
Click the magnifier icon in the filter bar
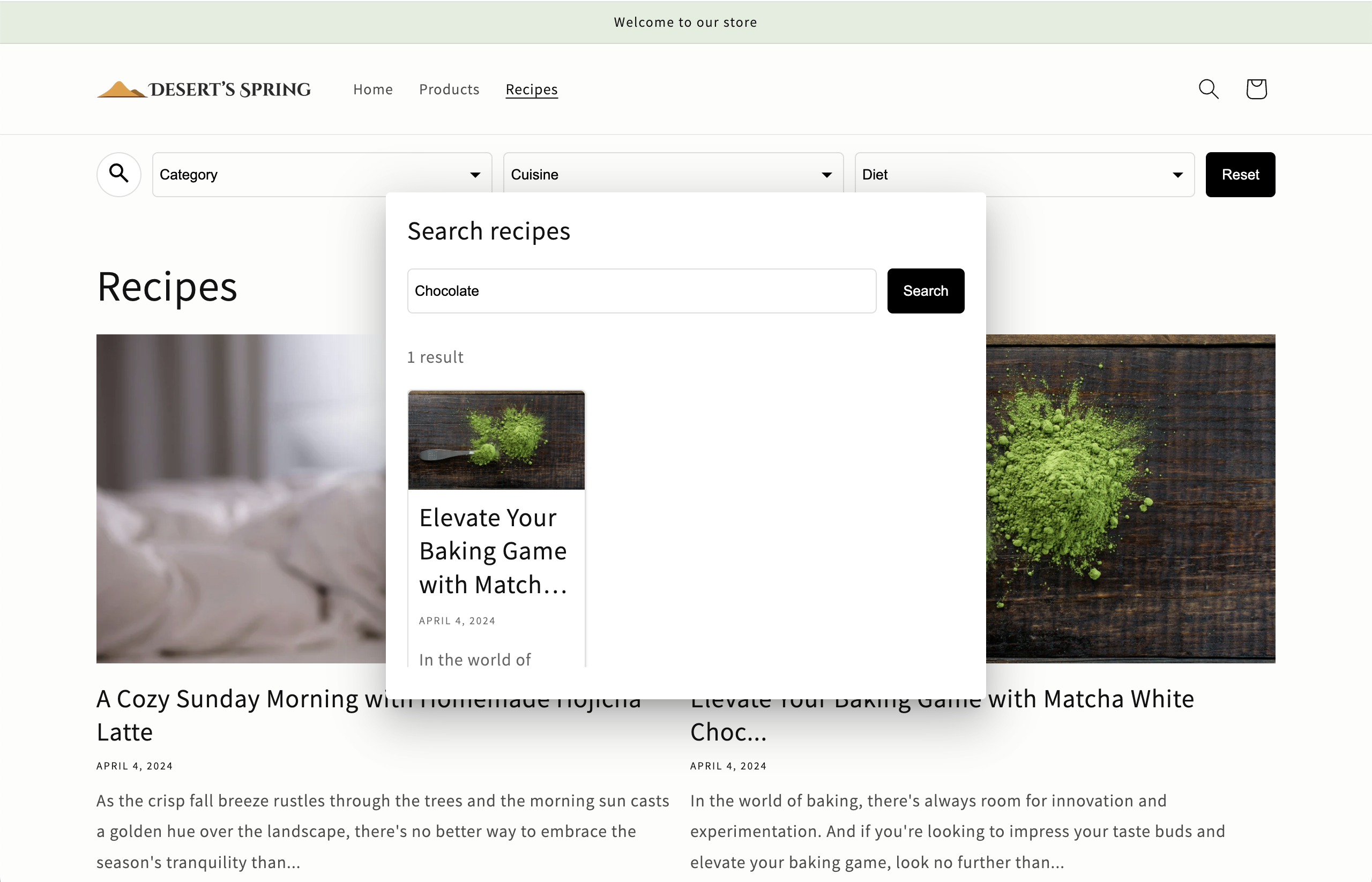(118, 174)
